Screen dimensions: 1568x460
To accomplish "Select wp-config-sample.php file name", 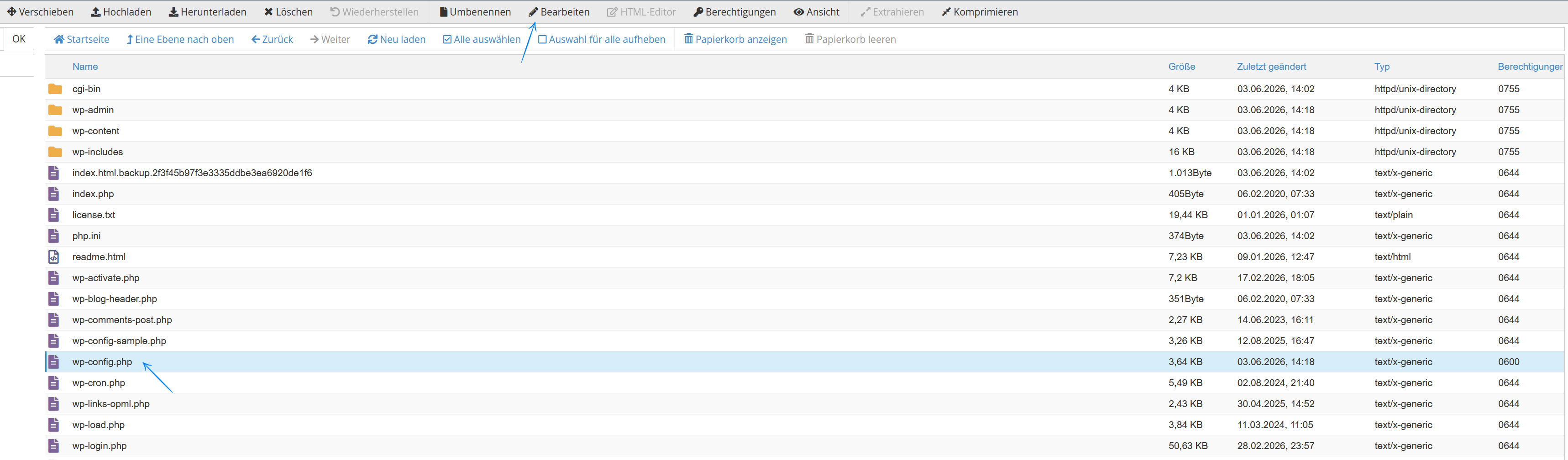I will tap(119, 341).
